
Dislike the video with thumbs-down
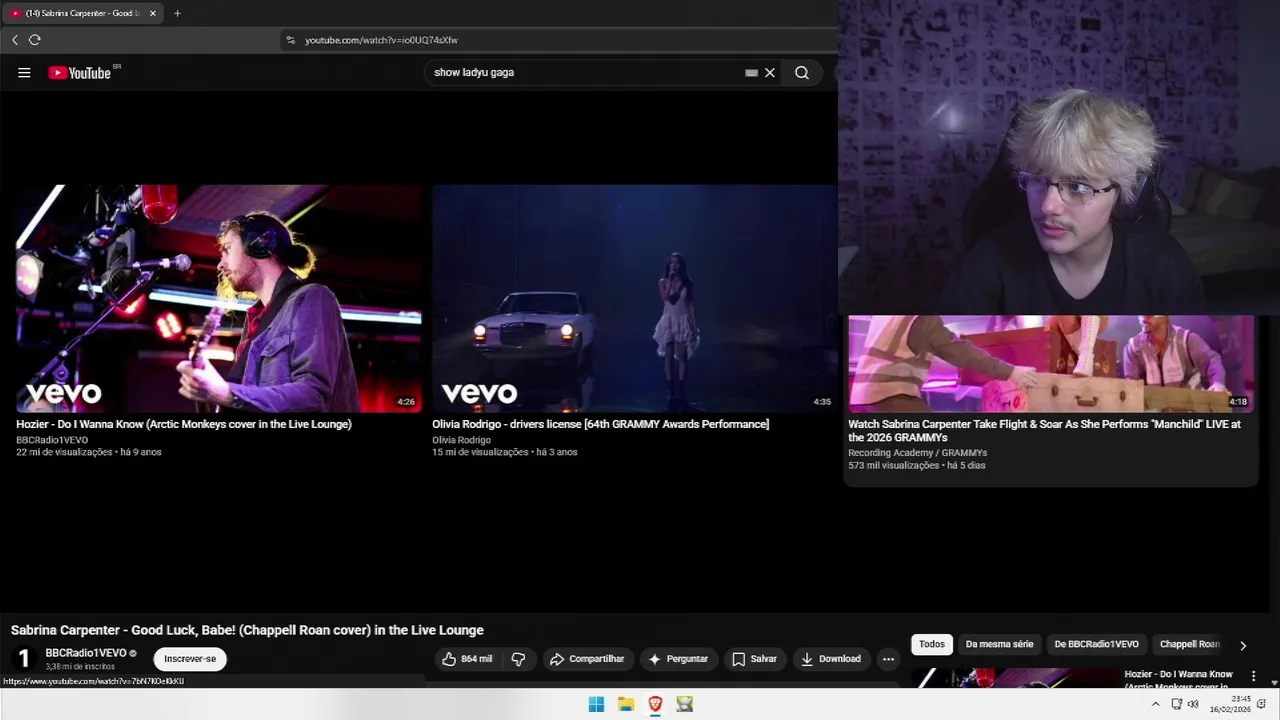tap(518, 659)
